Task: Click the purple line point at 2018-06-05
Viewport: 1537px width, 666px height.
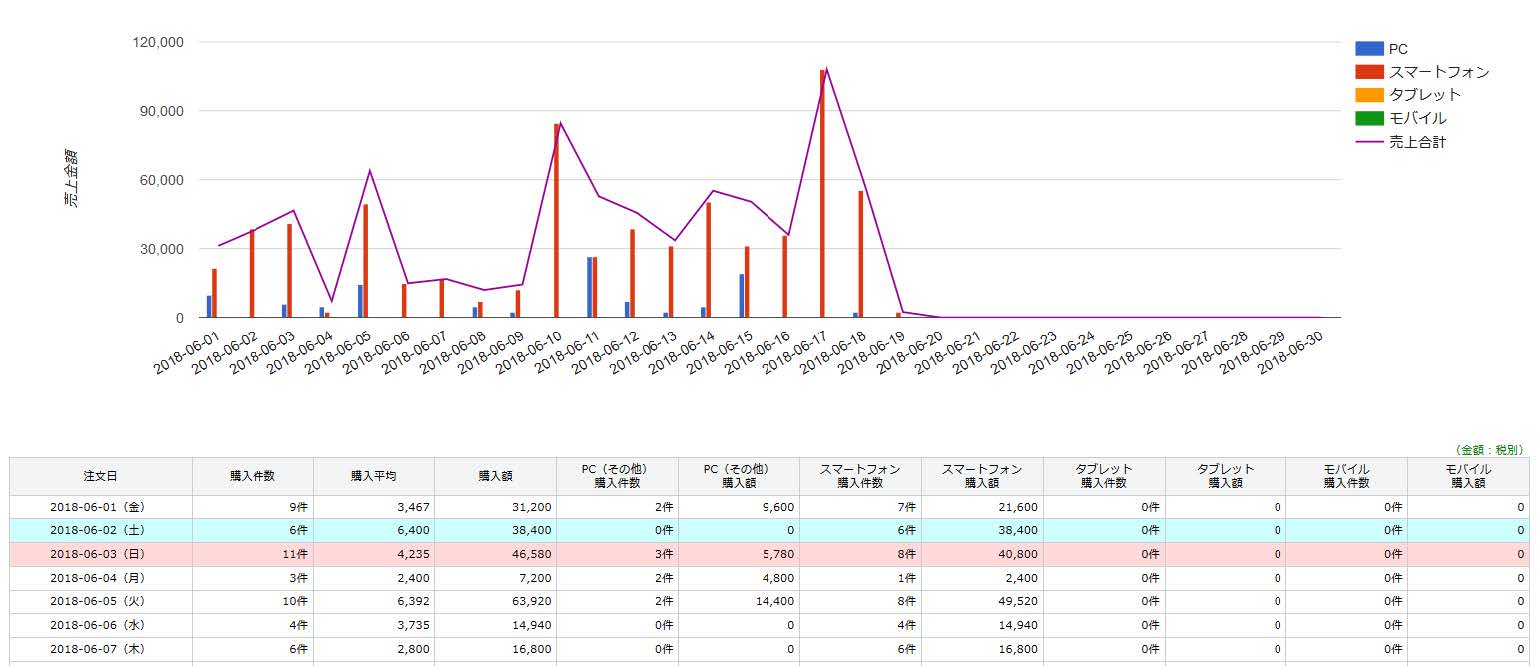Action: (369, 171)
